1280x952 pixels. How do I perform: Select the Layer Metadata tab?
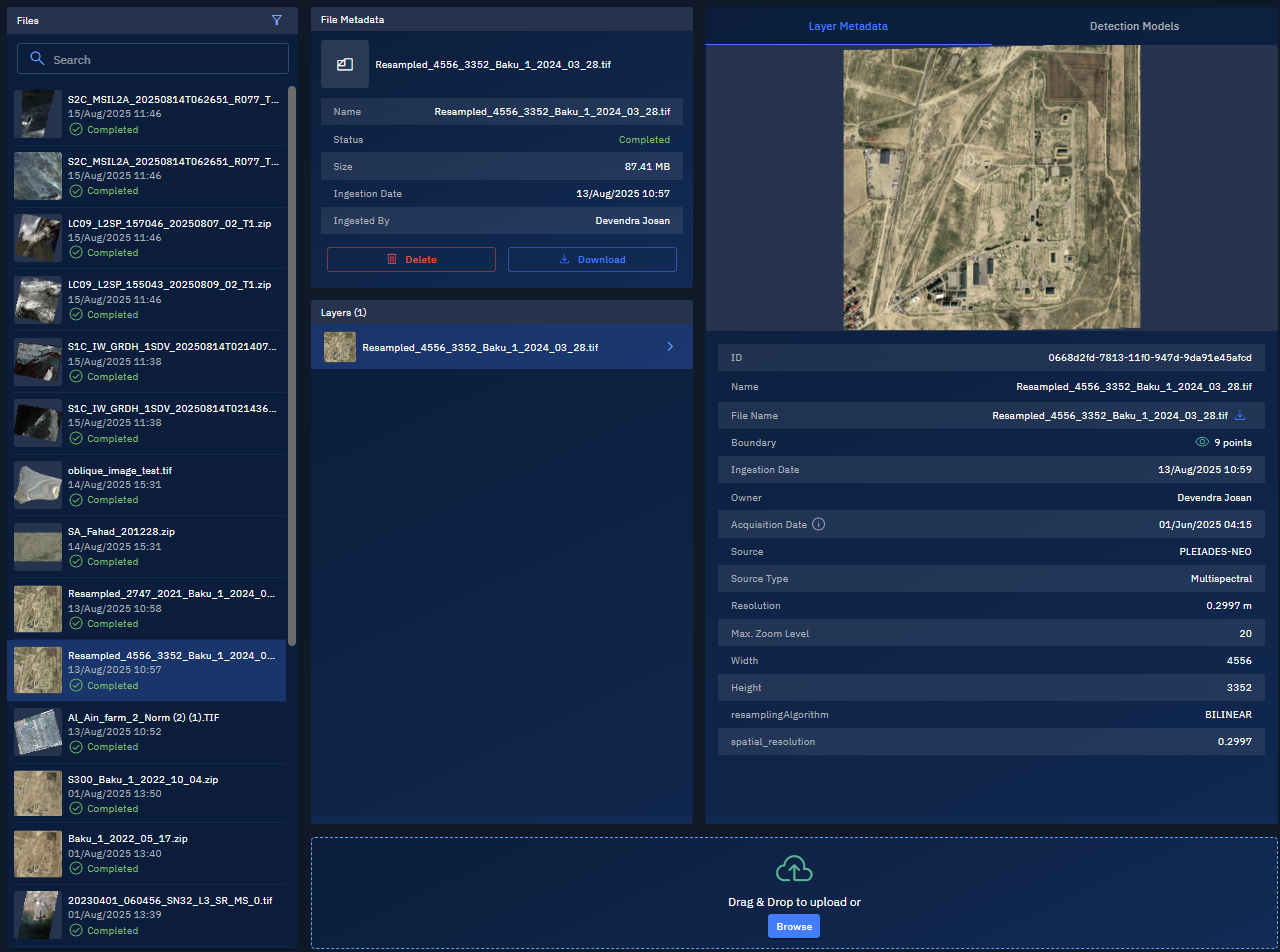[848, 26]
